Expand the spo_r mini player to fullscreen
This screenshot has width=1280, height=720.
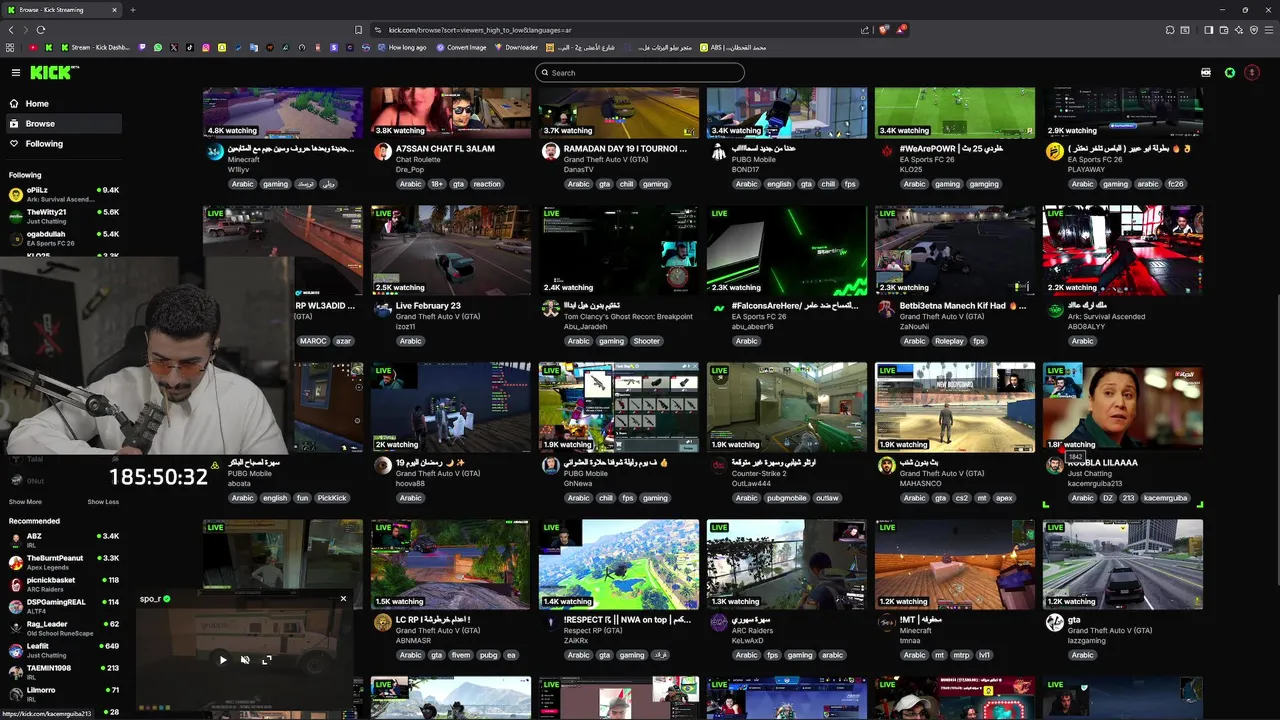click(x=267, y=660)
